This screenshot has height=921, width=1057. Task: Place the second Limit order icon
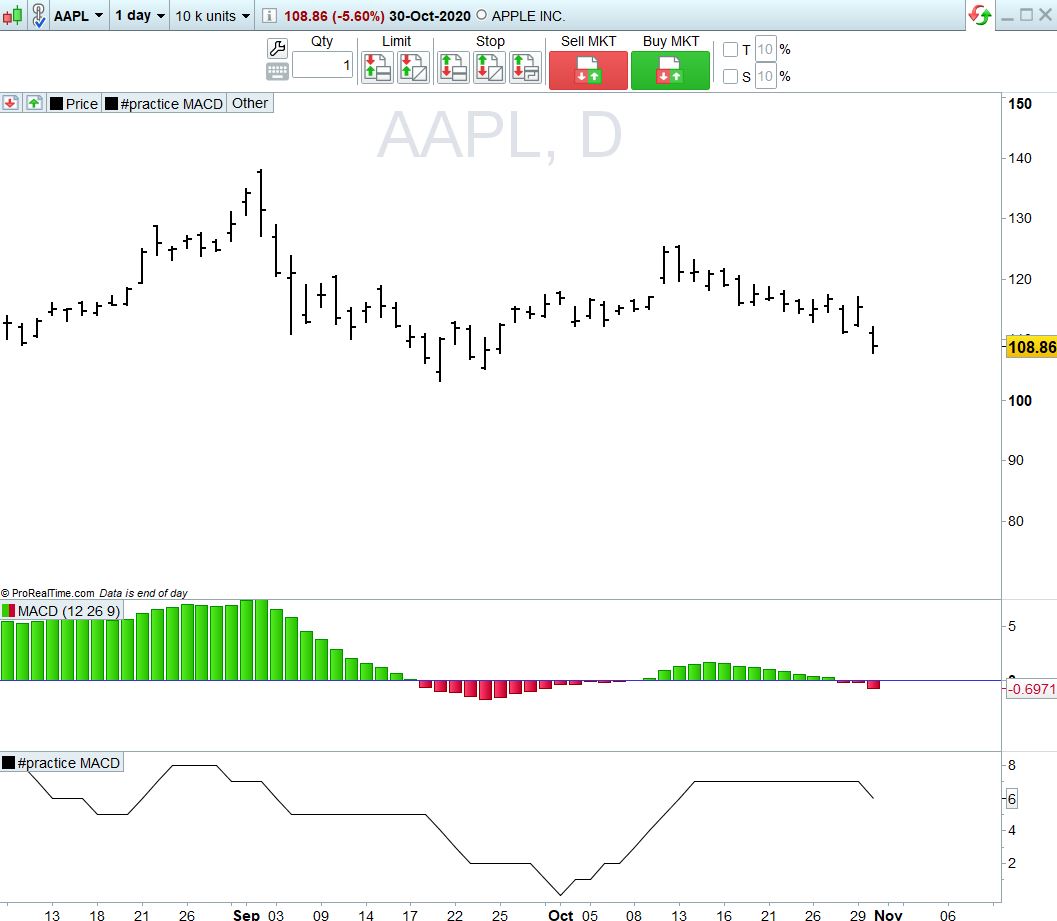pyautogui.click(x=413, y=68)
